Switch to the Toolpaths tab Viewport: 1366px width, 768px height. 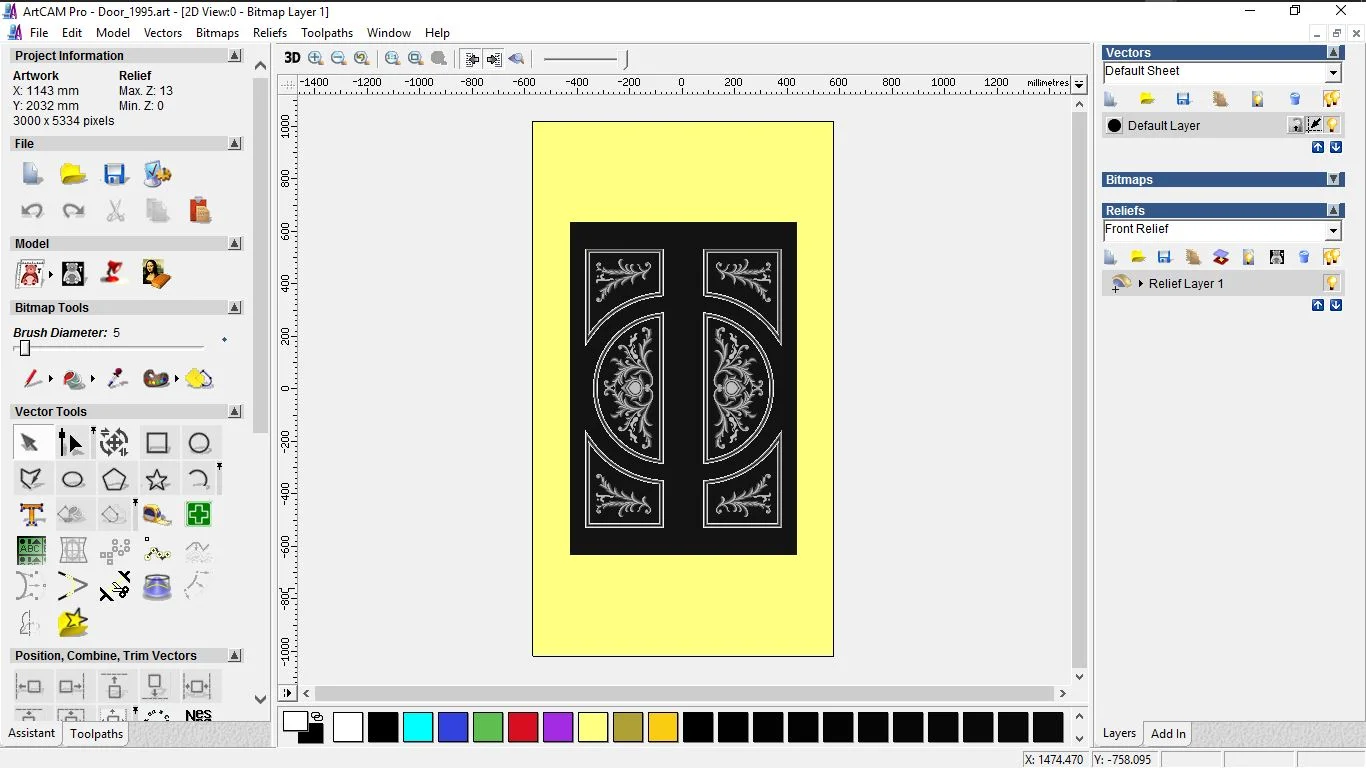96,733
